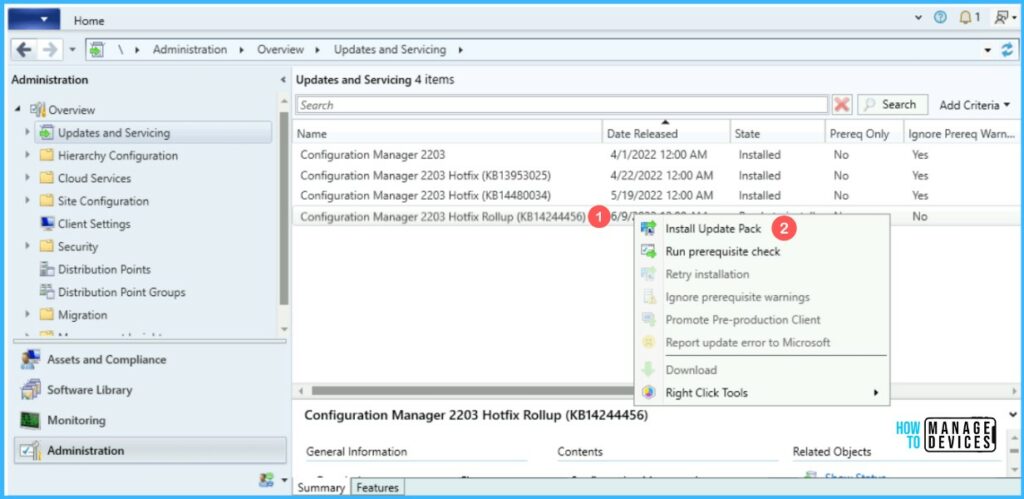Select Hotfix KB13953025 row

(x=657, y=175)
